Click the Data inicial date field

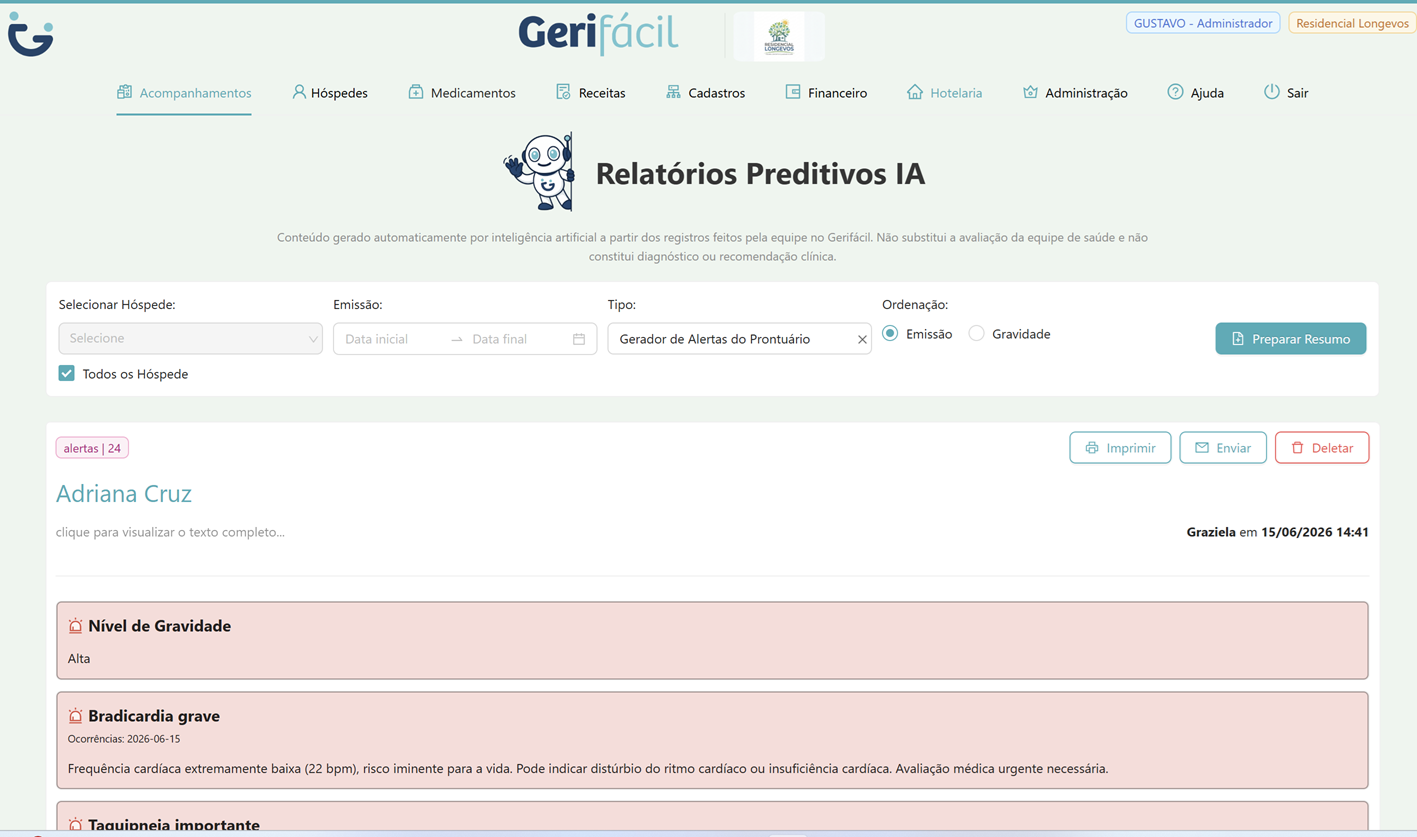coord(392,339)
